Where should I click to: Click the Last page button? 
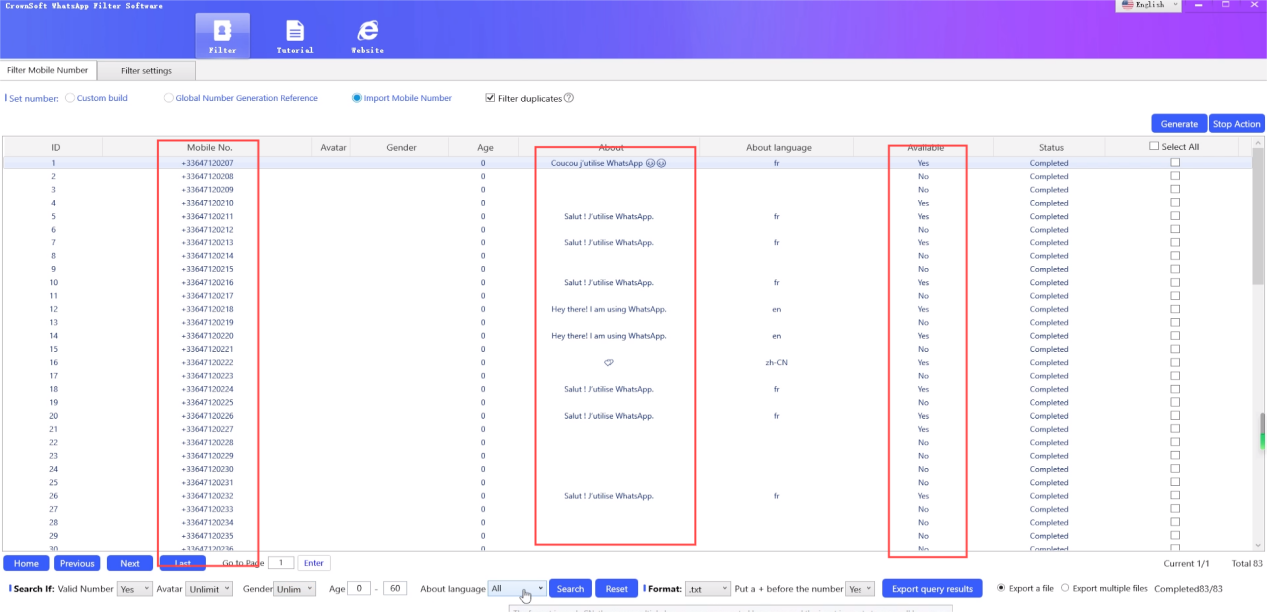(183, 563)
